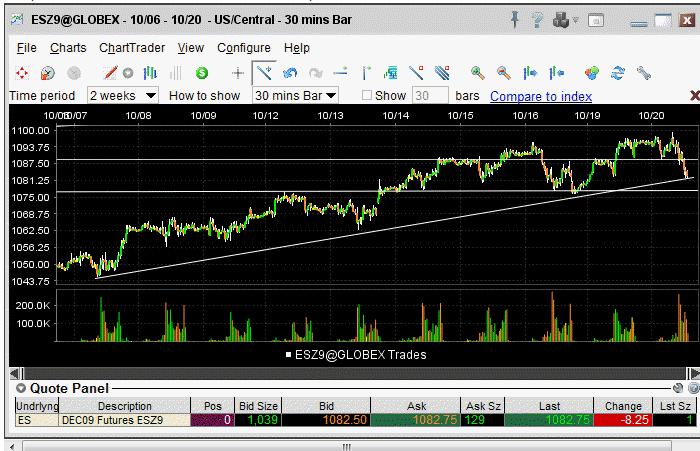The width and height of the screenshot is (700, 451).
Task: Open chart settings with the wrench icon
Action: point(644,73)
